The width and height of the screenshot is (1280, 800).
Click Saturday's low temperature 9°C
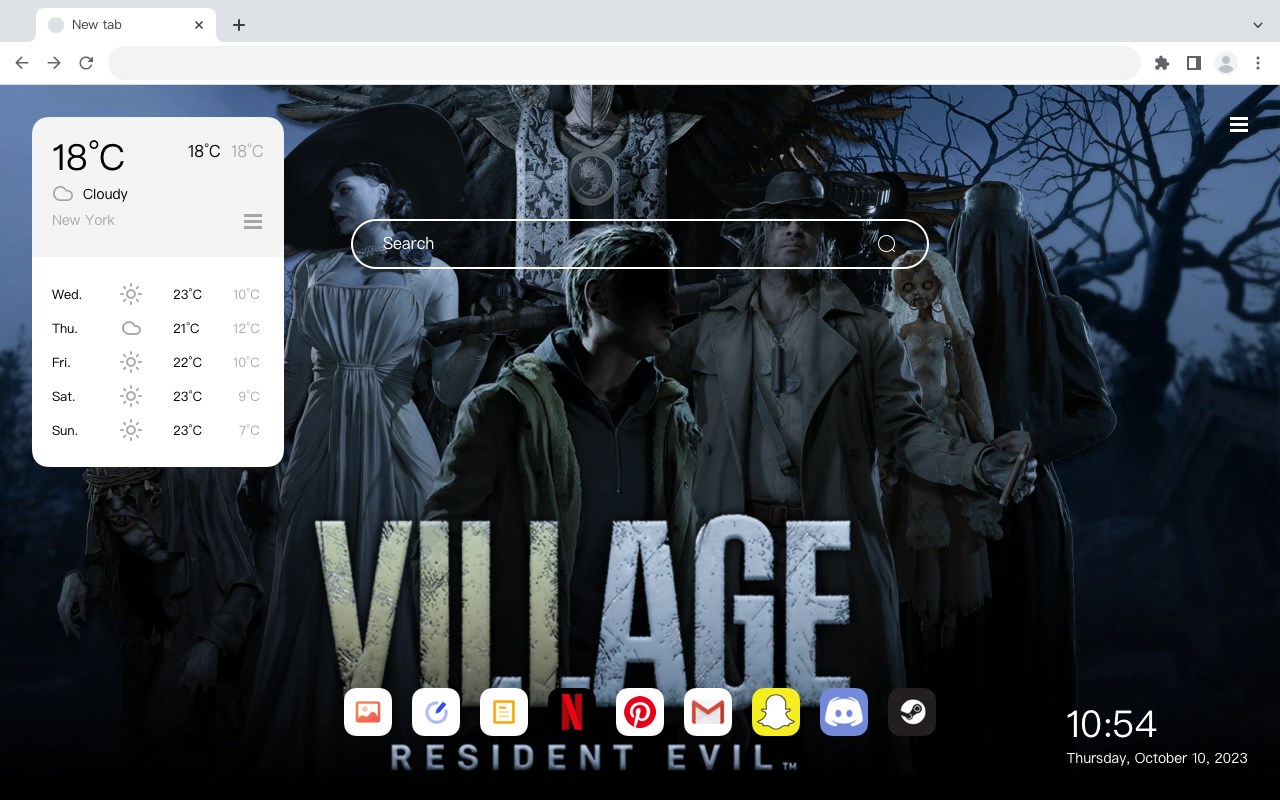(x=249, y=396)
